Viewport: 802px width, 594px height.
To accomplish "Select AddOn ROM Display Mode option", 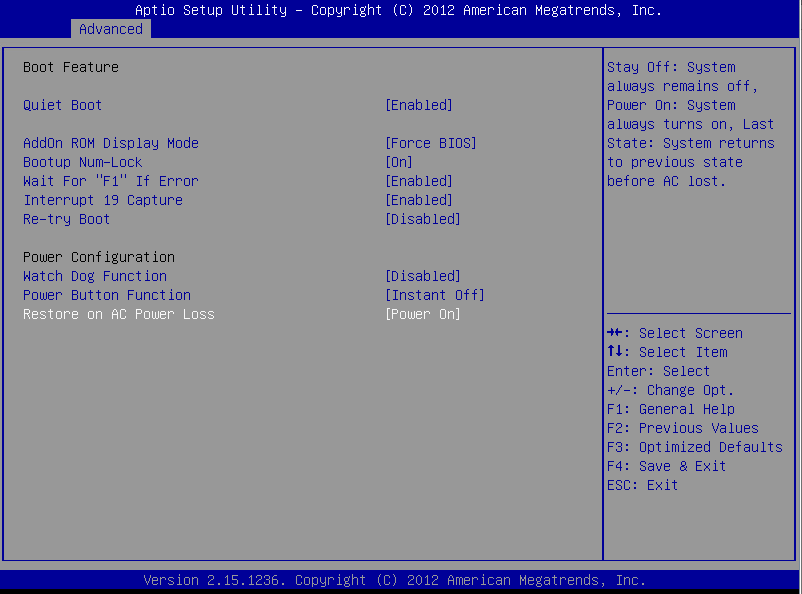I will [x=110, y=143].
